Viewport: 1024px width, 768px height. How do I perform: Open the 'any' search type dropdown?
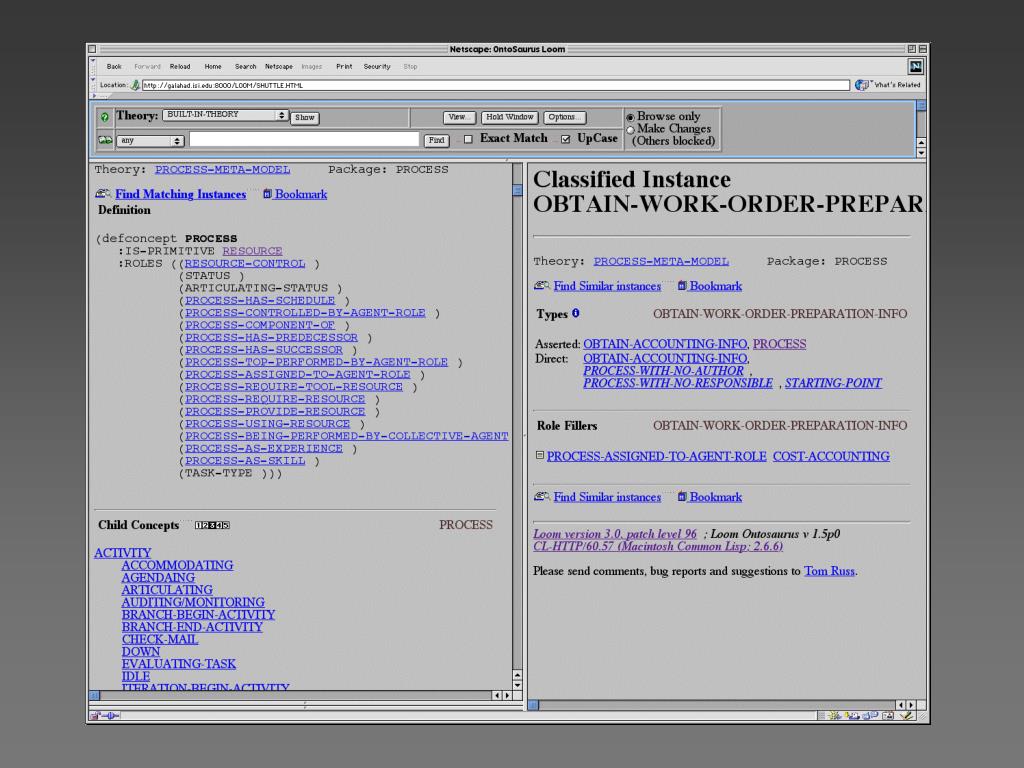(151, 140)
